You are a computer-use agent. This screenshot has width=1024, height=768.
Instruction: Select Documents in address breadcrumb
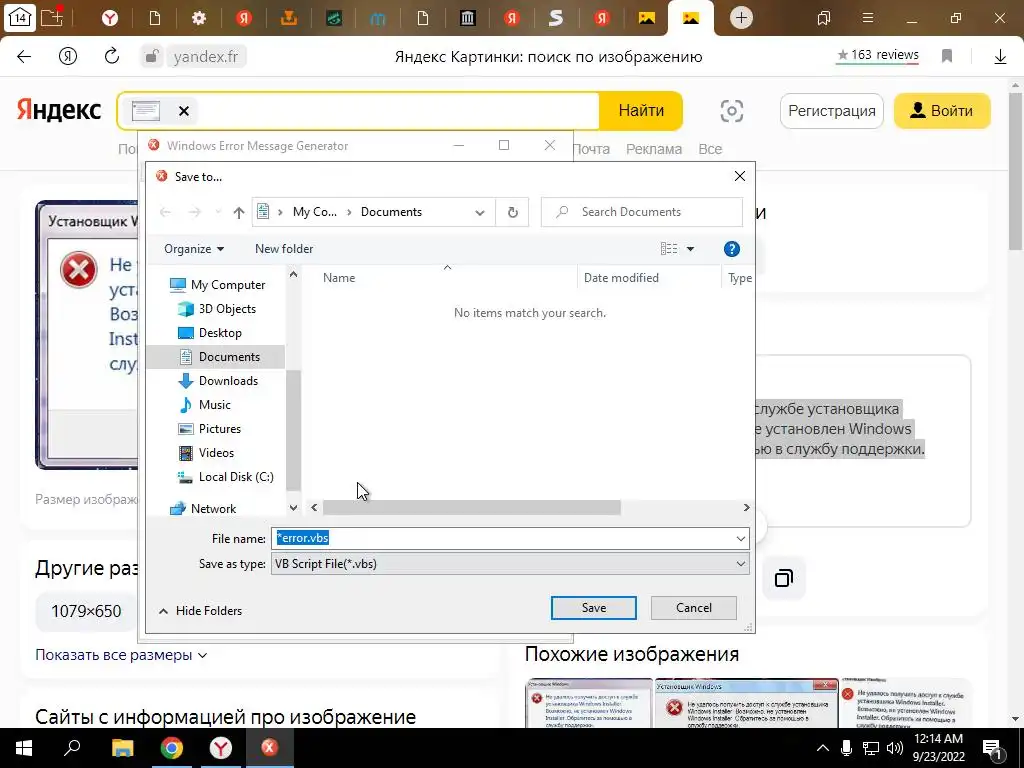(x=391, y=212)
